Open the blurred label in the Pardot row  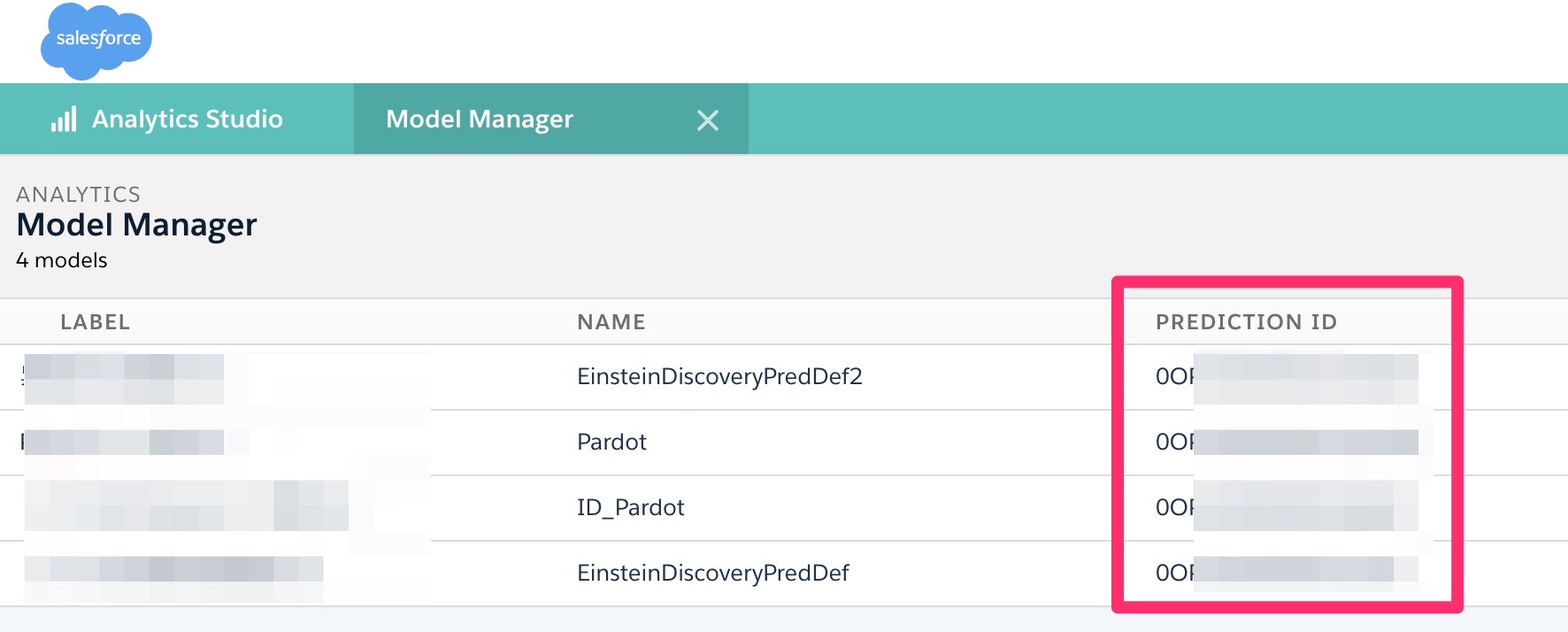(124, 443)
